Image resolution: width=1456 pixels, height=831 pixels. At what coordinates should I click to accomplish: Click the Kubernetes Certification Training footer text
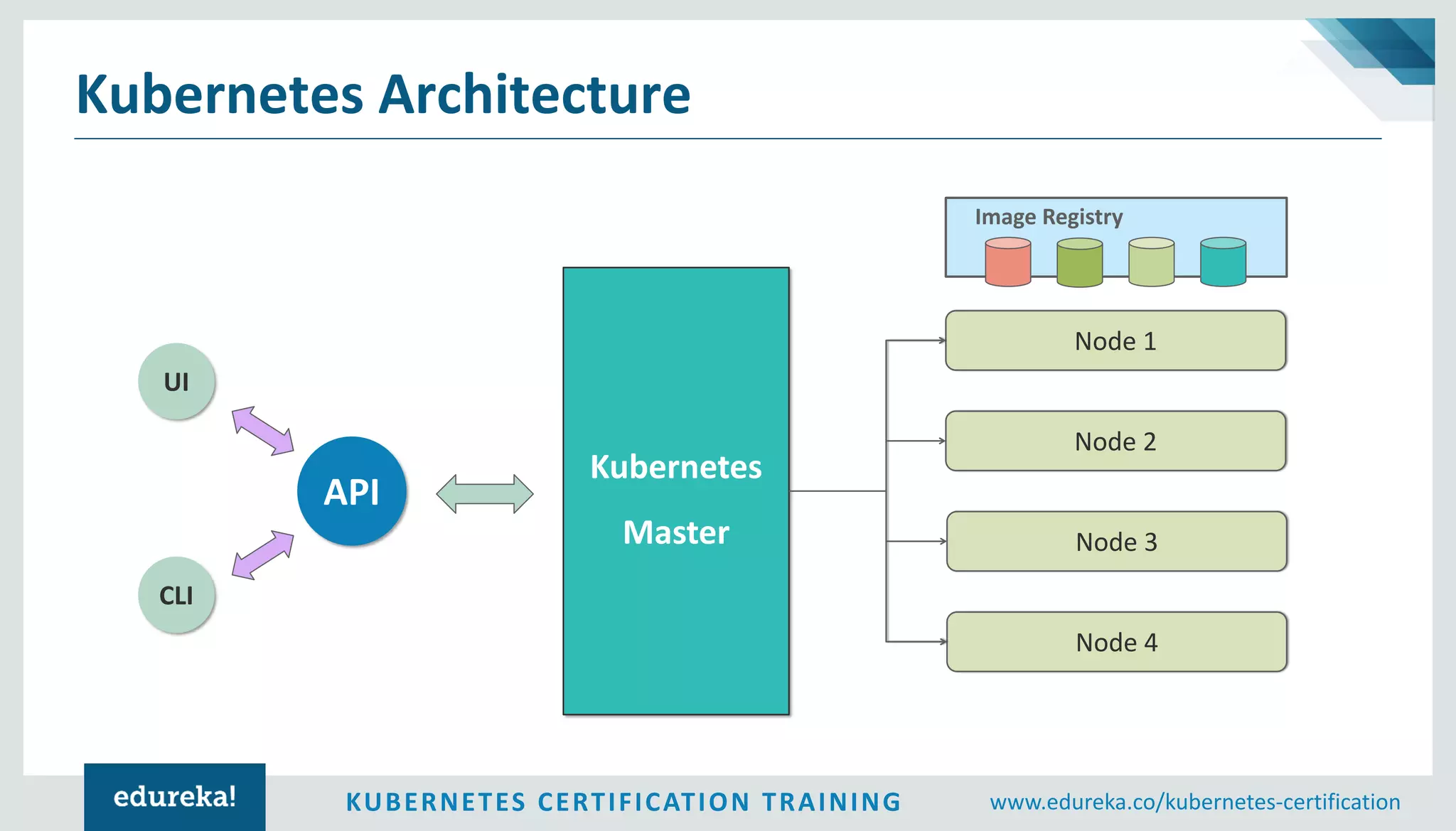point(623,802)
